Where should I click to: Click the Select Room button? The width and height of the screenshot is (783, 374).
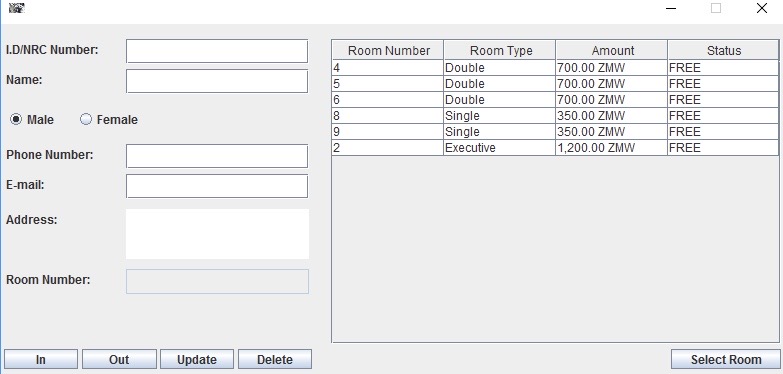click(726, 360)
